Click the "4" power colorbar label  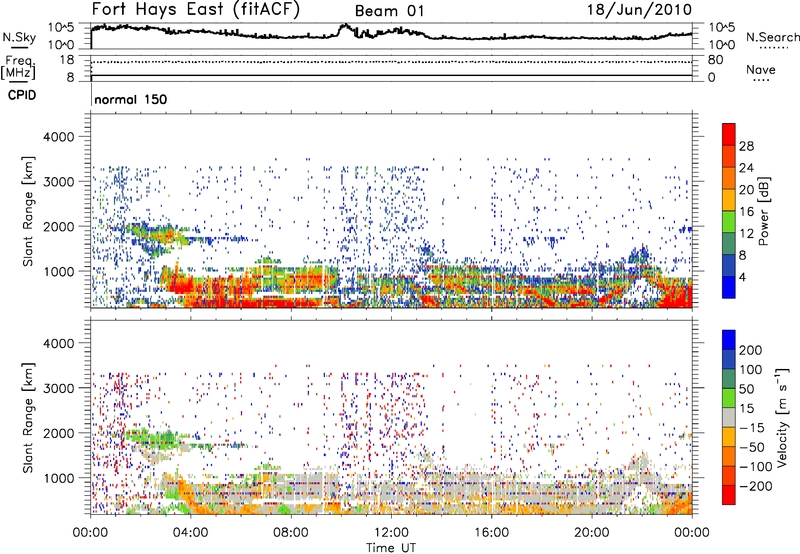pos(742,277)
